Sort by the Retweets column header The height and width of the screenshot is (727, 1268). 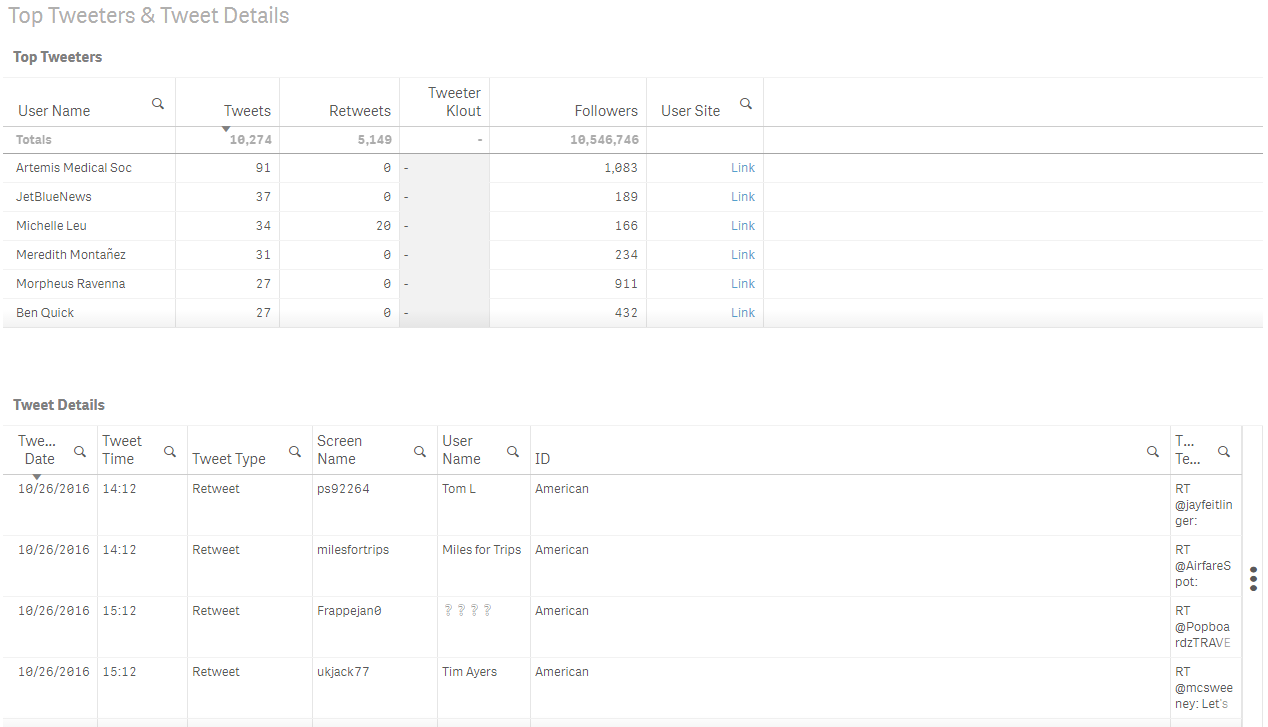tap(360, 111)
